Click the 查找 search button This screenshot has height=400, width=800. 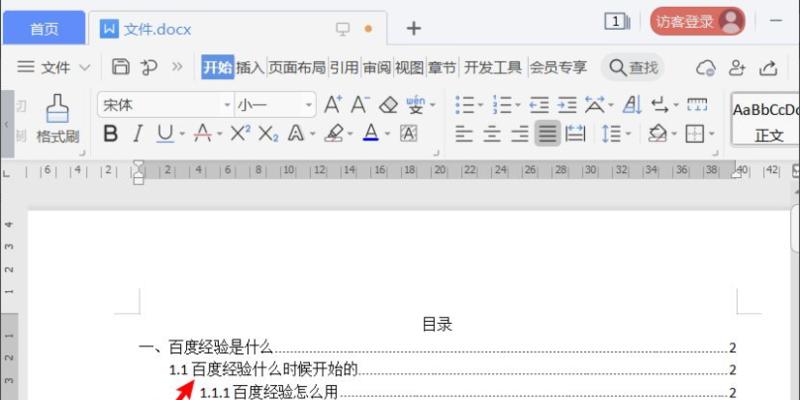tap(633, 67)
